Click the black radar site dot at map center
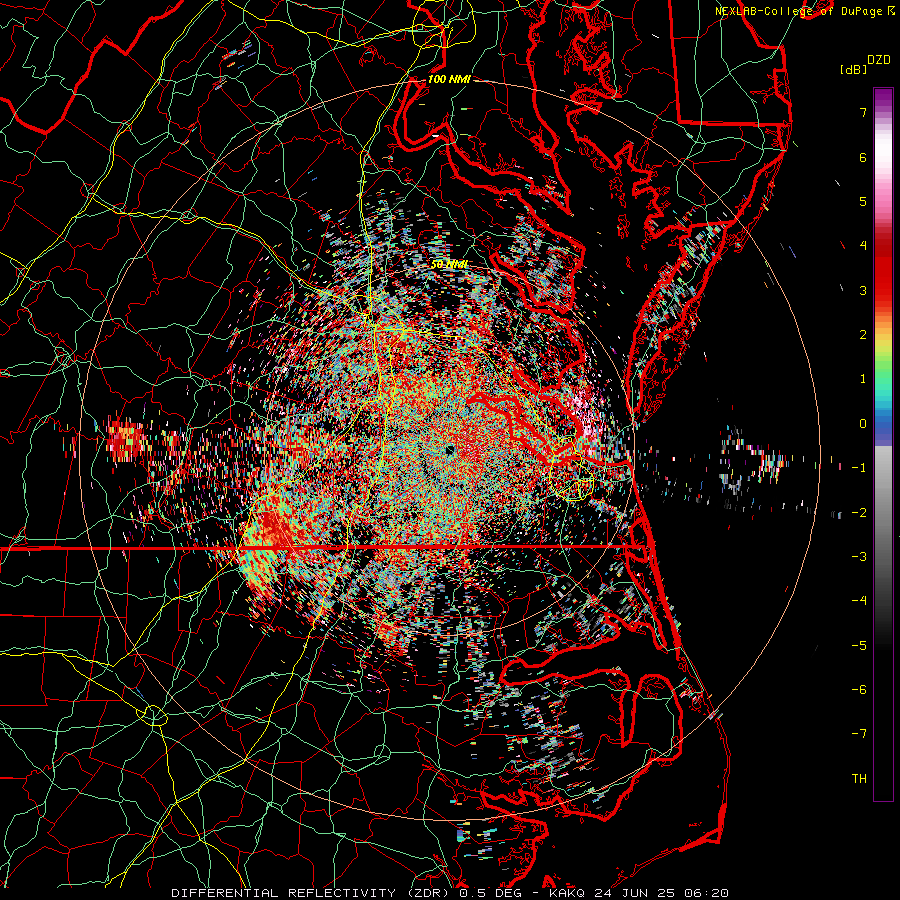Image resolution: width=900 pixels, height=900 pixels. pos(449,449)
